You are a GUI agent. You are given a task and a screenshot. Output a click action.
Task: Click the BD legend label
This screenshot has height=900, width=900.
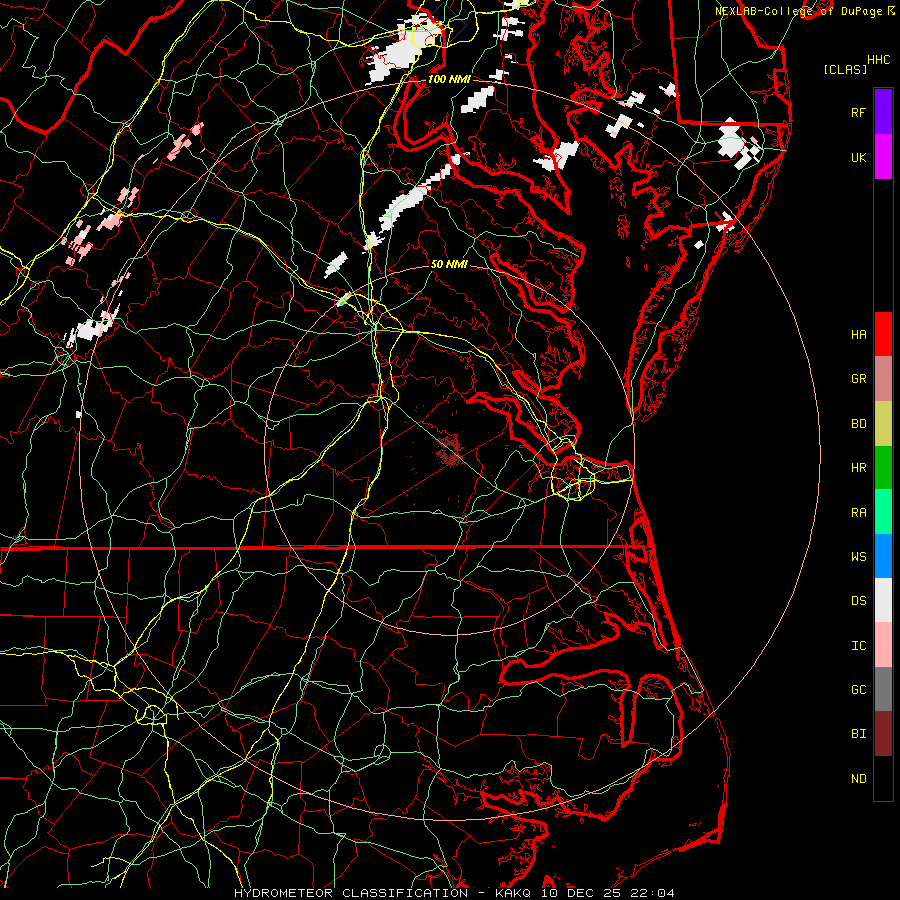click(859, 424)
